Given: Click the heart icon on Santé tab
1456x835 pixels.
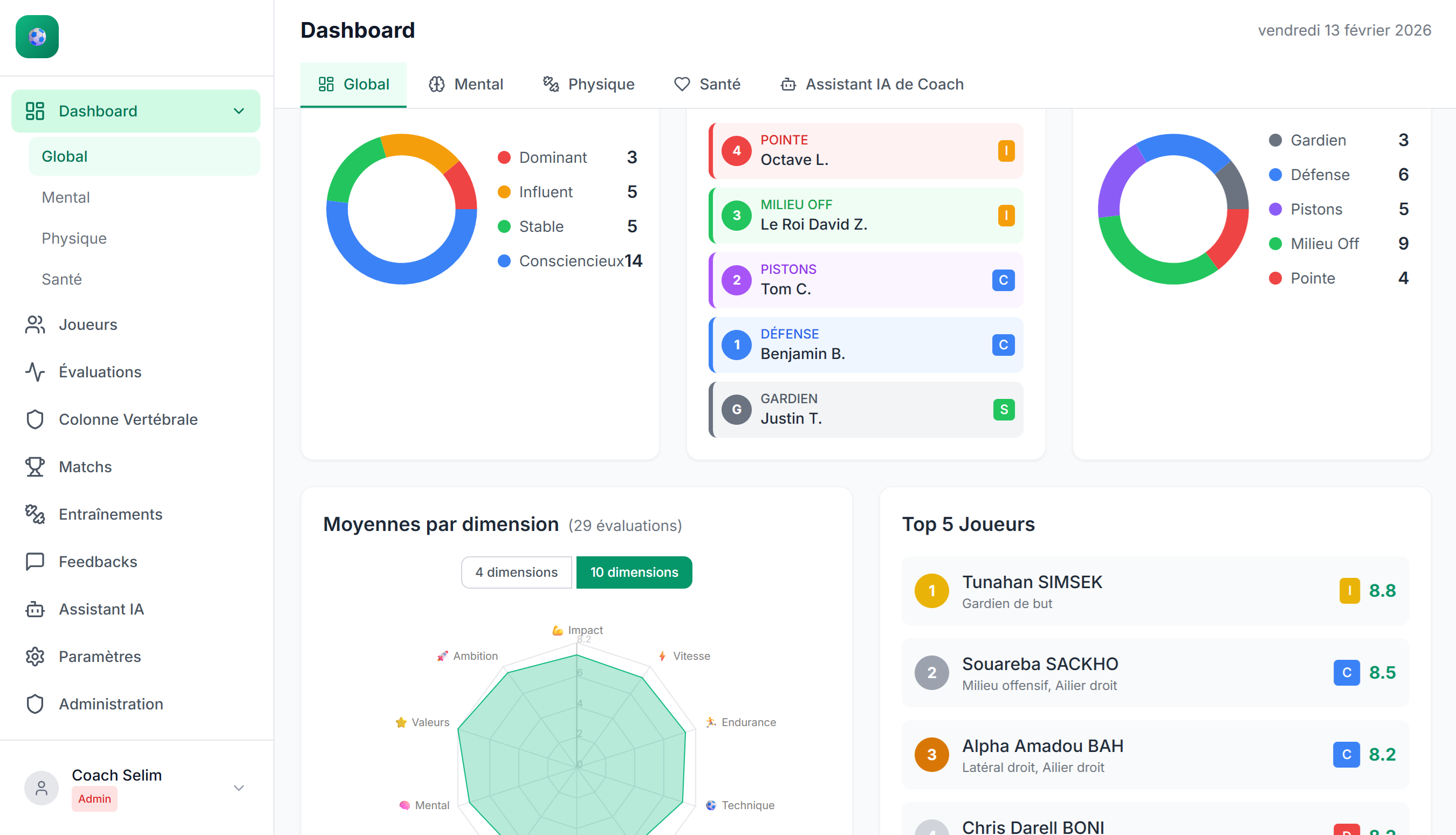Looking at the screenshot, I should click(x=682, y=84).
